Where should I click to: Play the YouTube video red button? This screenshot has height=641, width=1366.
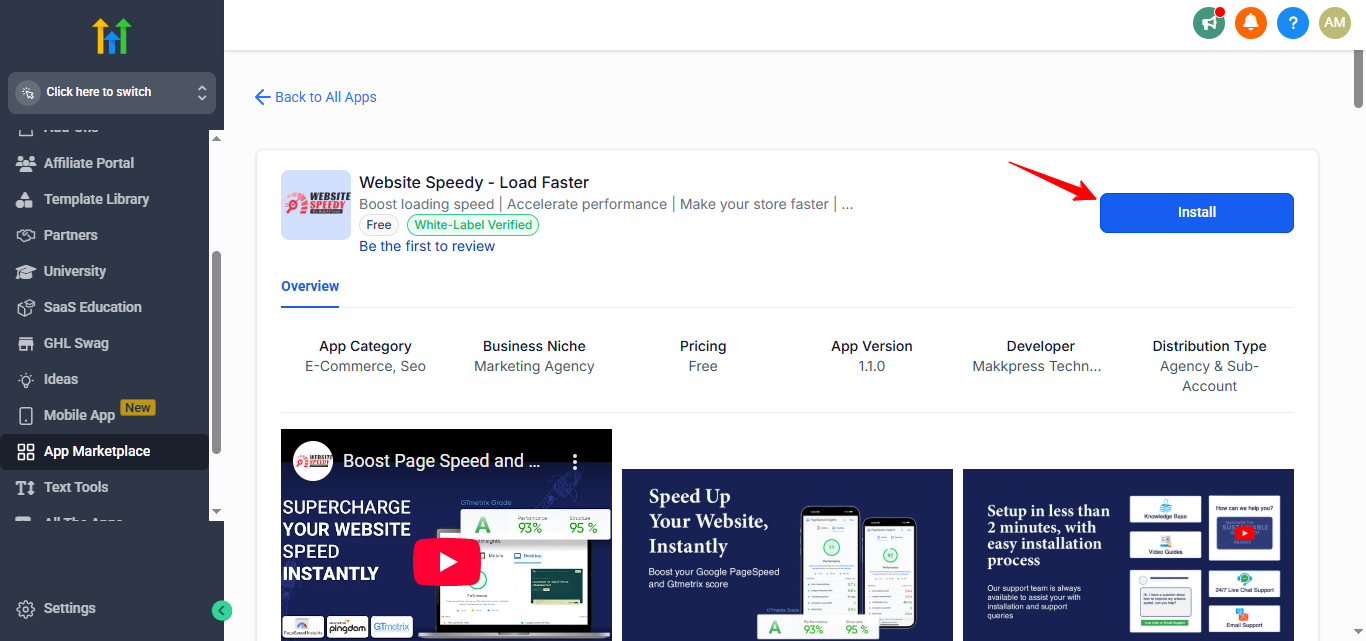point(446,562)
